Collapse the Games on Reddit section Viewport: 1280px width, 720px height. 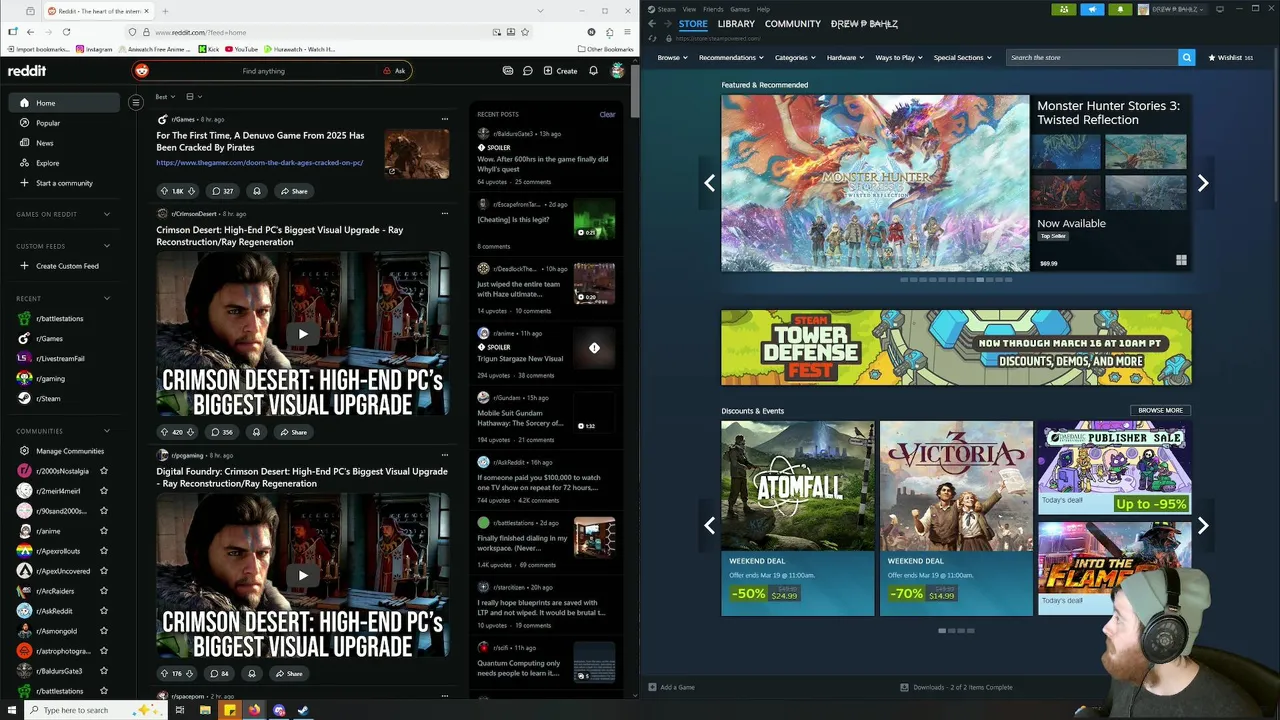[x=107, y=214]
